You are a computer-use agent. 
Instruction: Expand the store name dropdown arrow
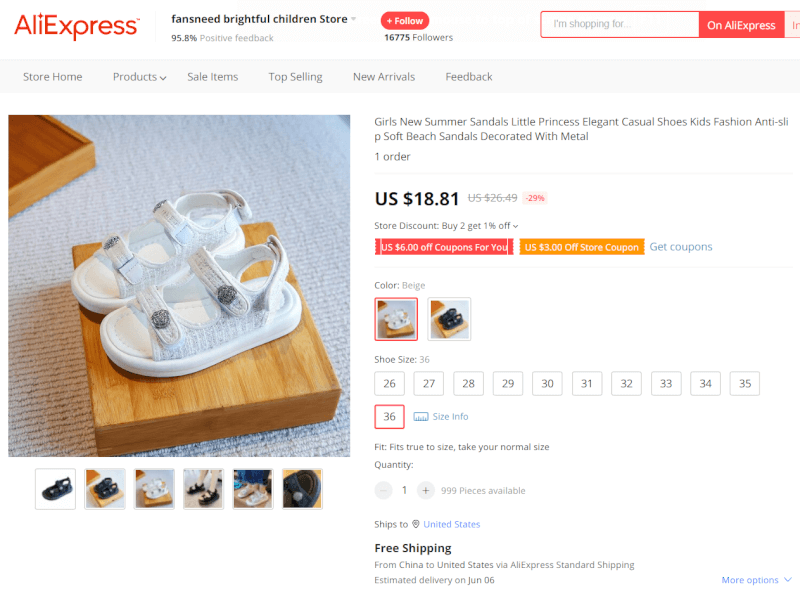pyautogui.click(x=354, y=19)
